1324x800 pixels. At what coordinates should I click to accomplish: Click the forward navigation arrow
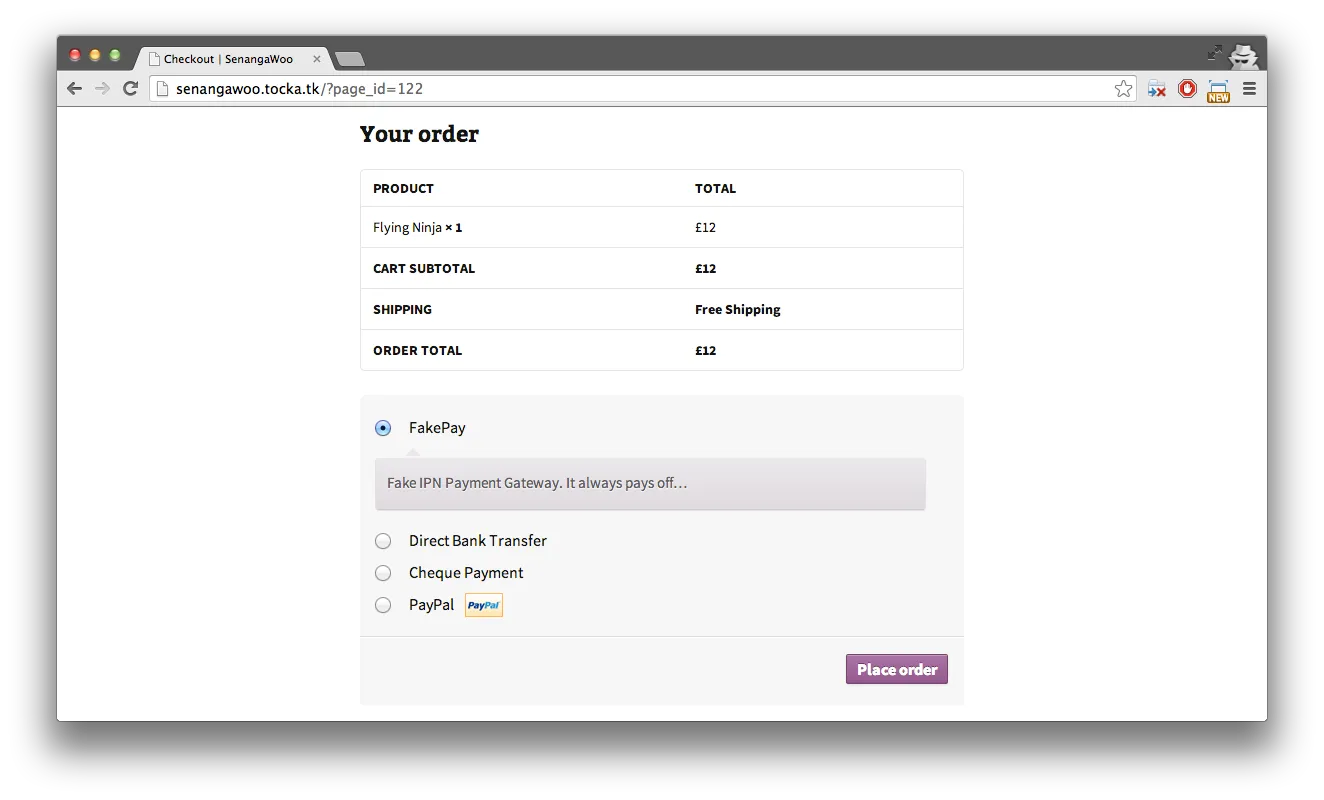pos(102,88)
